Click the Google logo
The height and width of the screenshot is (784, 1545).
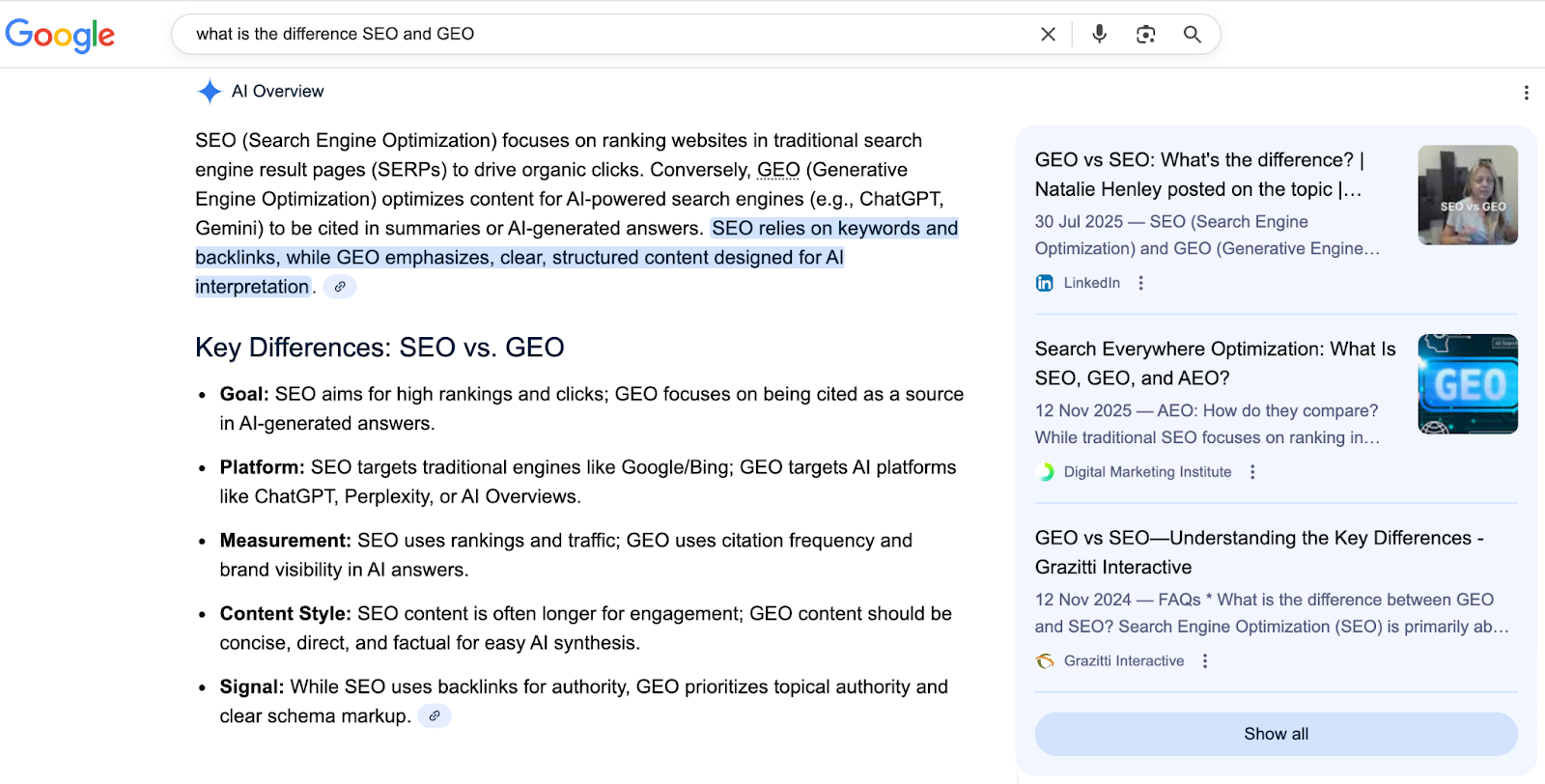(60, 35)
